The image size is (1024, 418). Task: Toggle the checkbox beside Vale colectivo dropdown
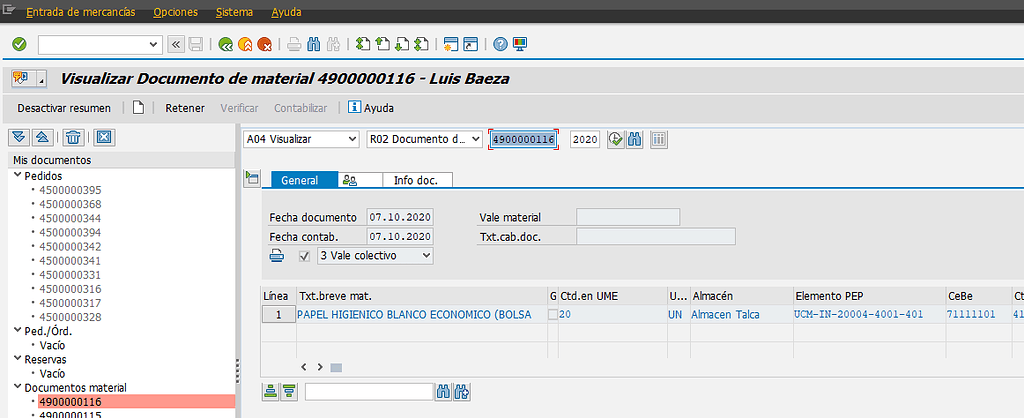pyautogui.click(x=305, y=256)
